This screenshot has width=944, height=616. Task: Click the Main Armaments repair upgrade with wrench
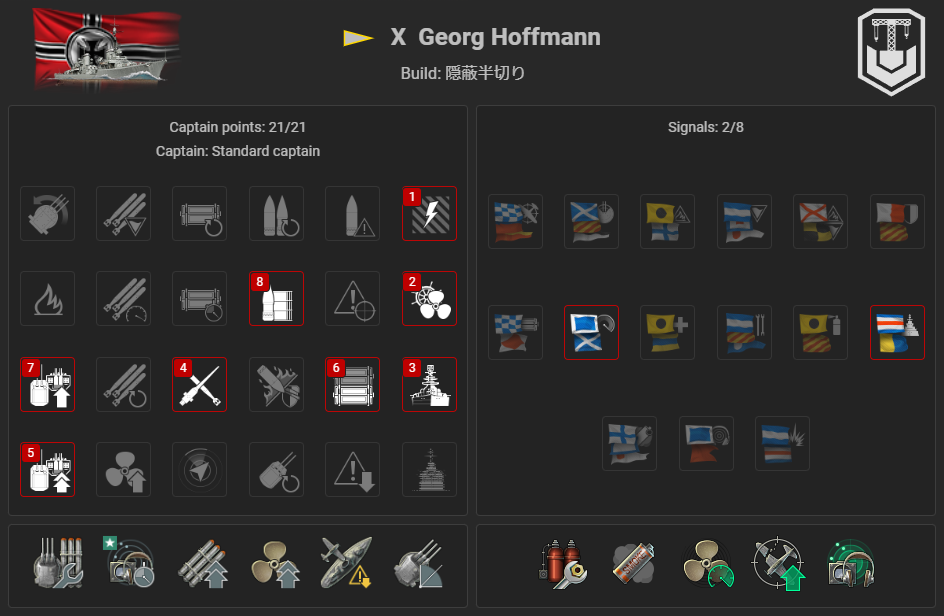coord(58,564)
